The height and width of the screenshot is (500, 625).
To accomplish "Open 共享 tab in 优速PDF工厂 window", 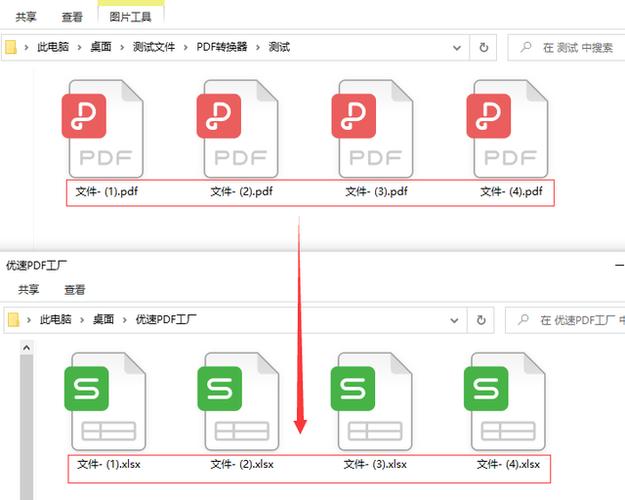I will (29, 289).
